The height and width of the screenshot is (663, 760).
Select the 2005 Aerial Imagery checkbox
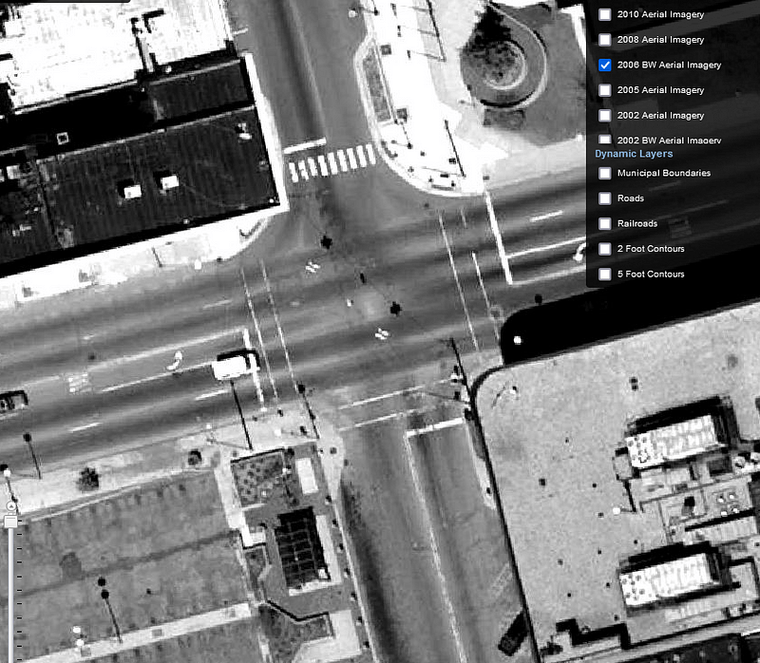coord(605,90)
